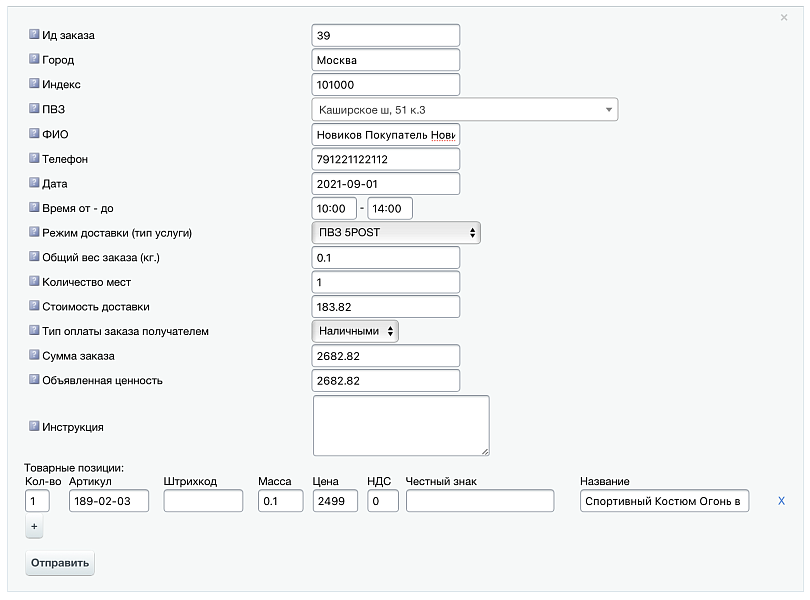Click help icon next to Телефон

click(x=34, y=159)
